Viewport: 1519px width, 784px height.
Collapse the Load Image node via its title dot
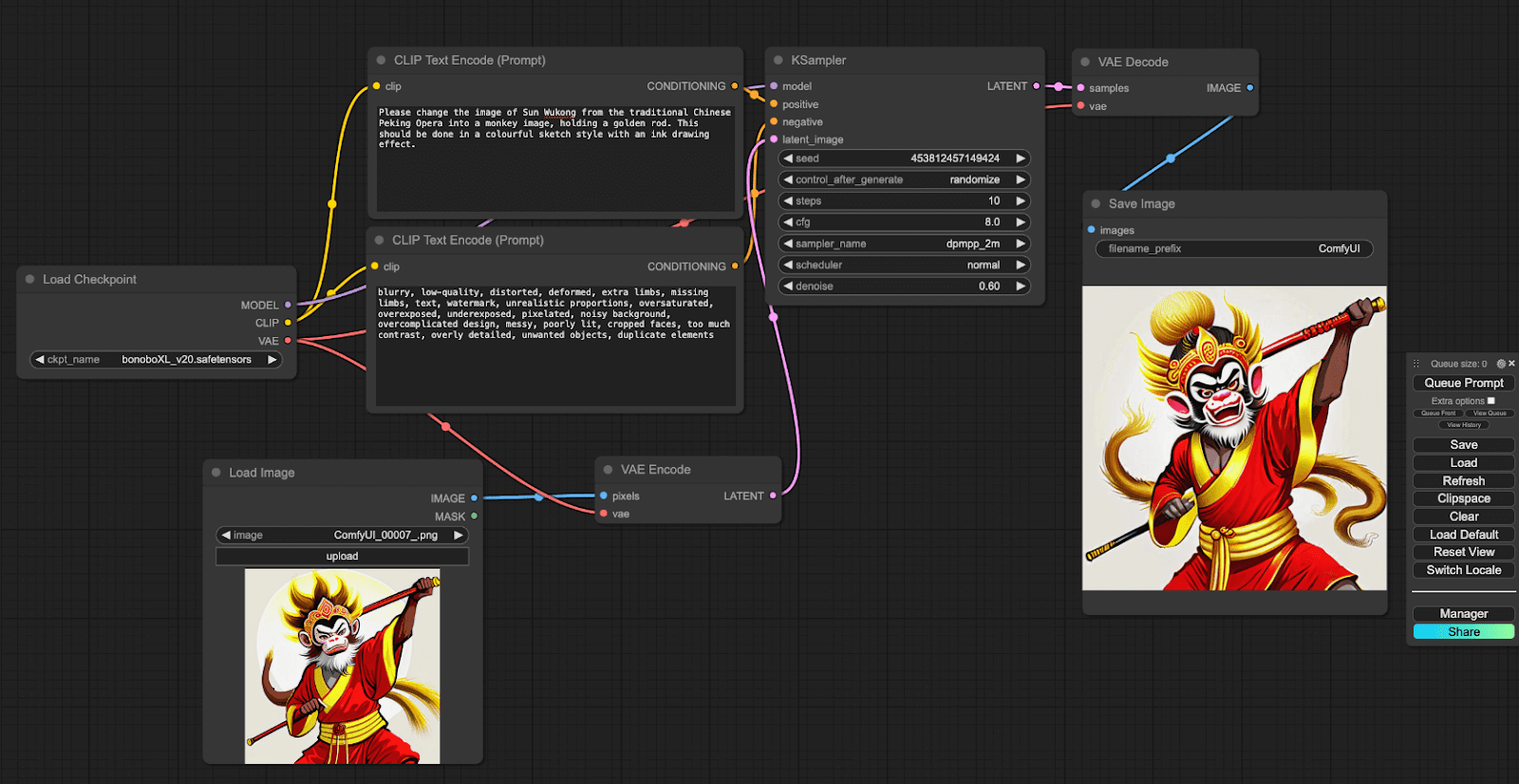coord(216,473)
